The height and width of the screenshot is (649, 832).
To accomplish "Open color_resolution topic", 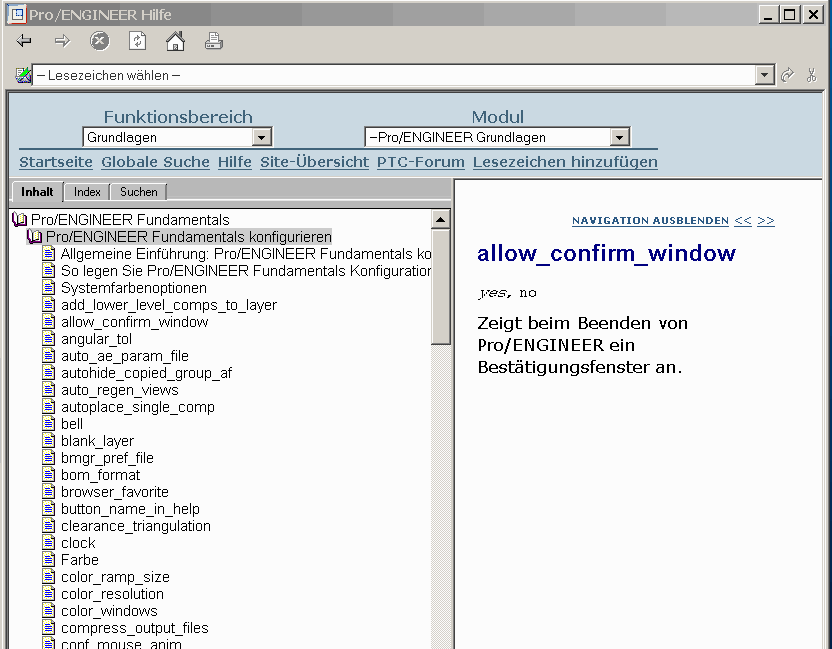I will coord(112,593).
